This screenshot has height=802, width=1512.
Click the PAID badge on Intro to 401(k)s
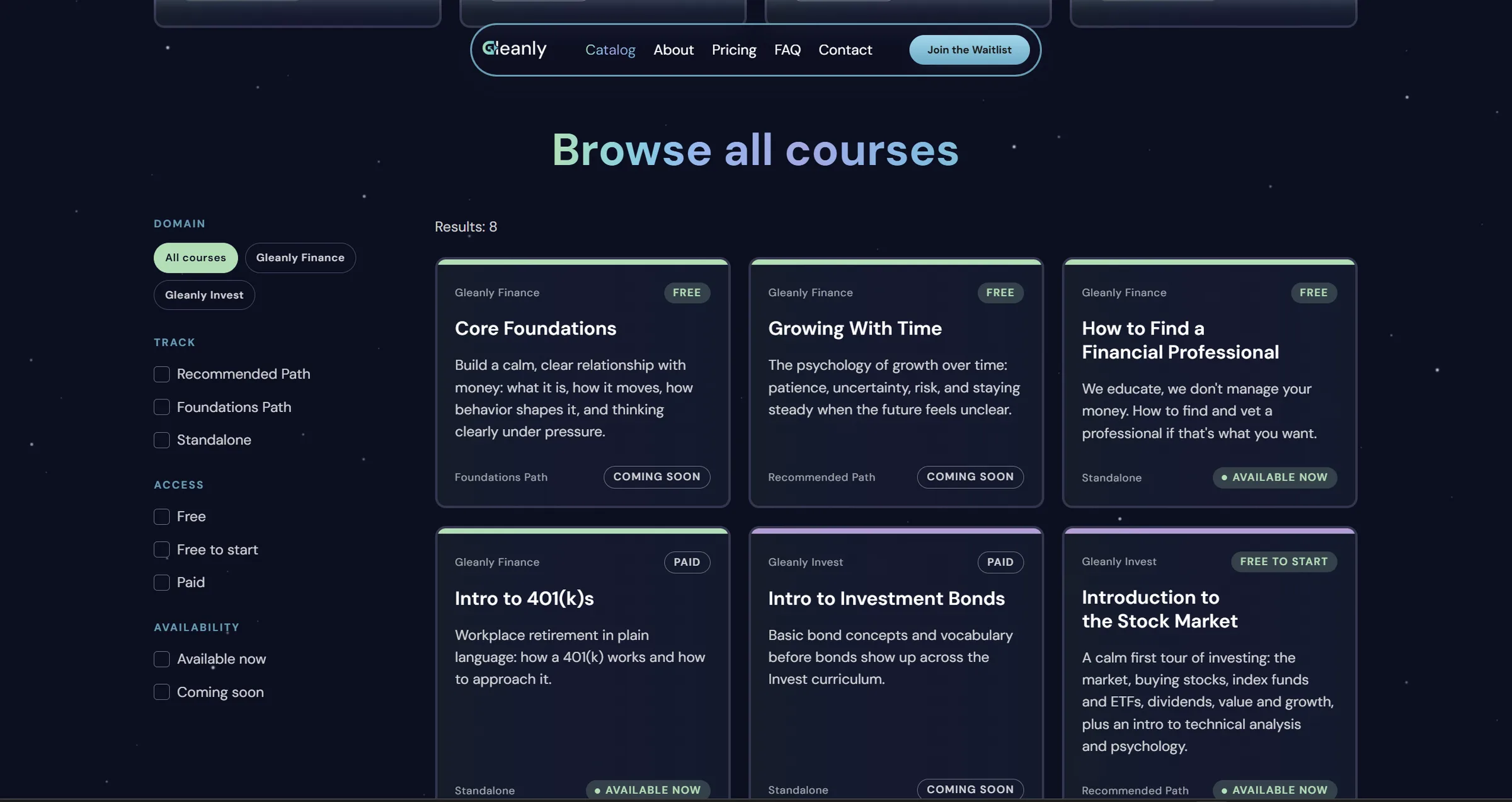coord(687,562)
